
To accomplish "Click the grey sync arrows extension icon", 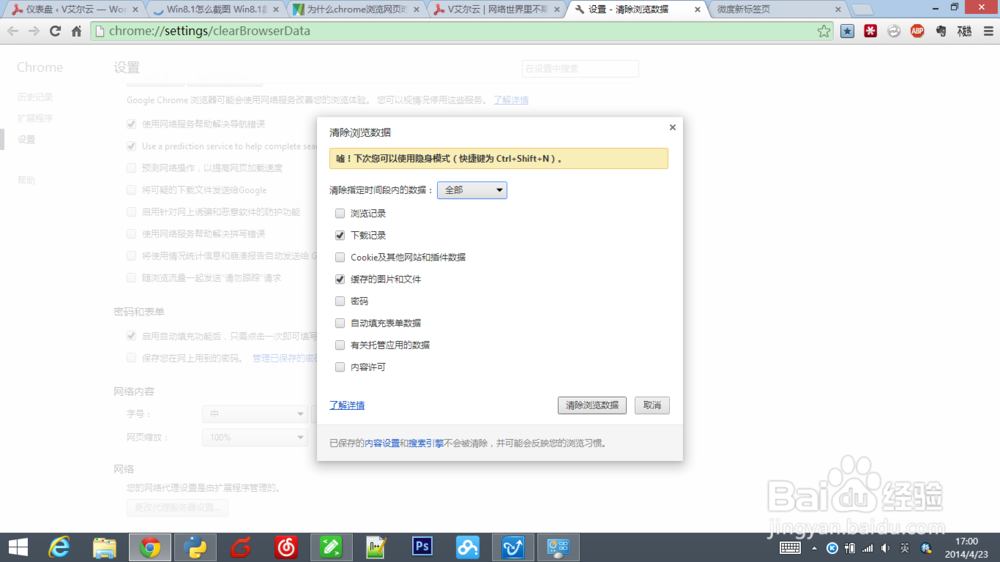I will point(893,31).
